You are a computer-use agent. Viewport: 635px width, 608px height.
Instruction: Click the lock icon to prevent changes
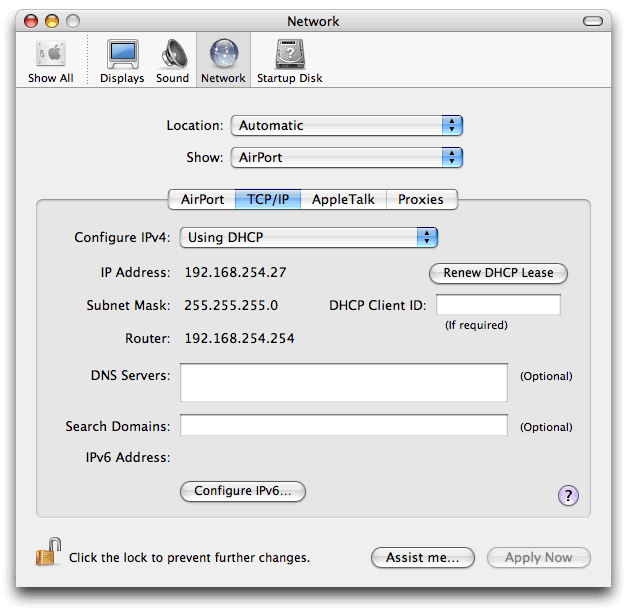tap(47, 553)
